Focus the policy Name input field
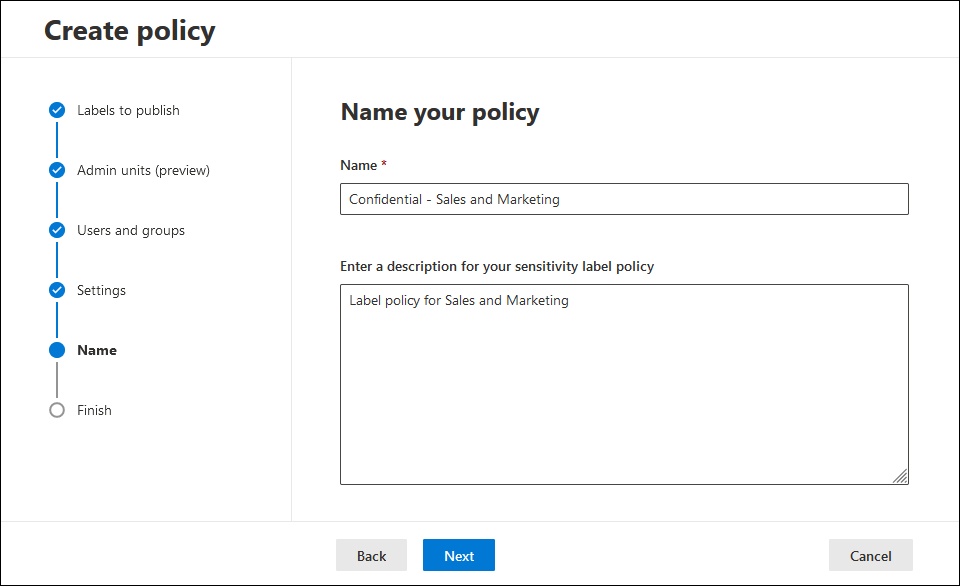960x586 pixels. [624, 199]
